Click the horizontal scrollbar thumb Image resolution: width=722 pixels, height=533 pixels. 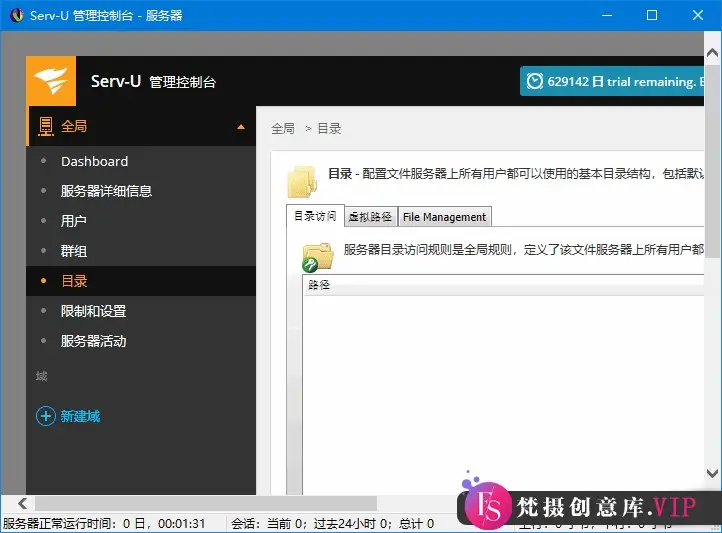206,504
